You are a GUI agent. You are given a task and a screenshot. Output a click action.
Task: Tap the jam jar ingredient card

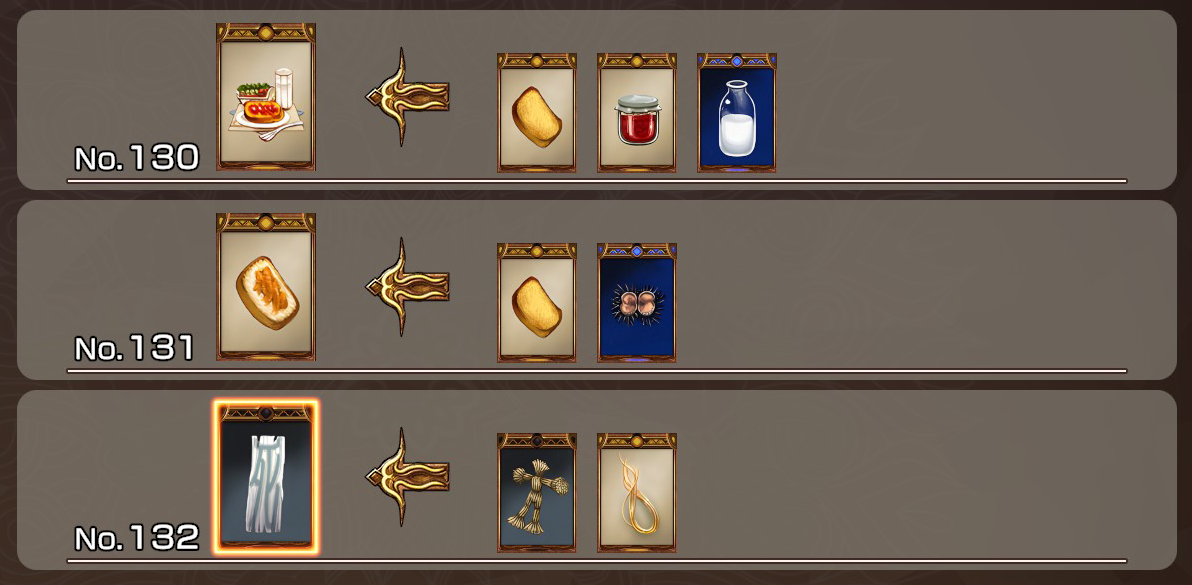click(x=636, y=112)
